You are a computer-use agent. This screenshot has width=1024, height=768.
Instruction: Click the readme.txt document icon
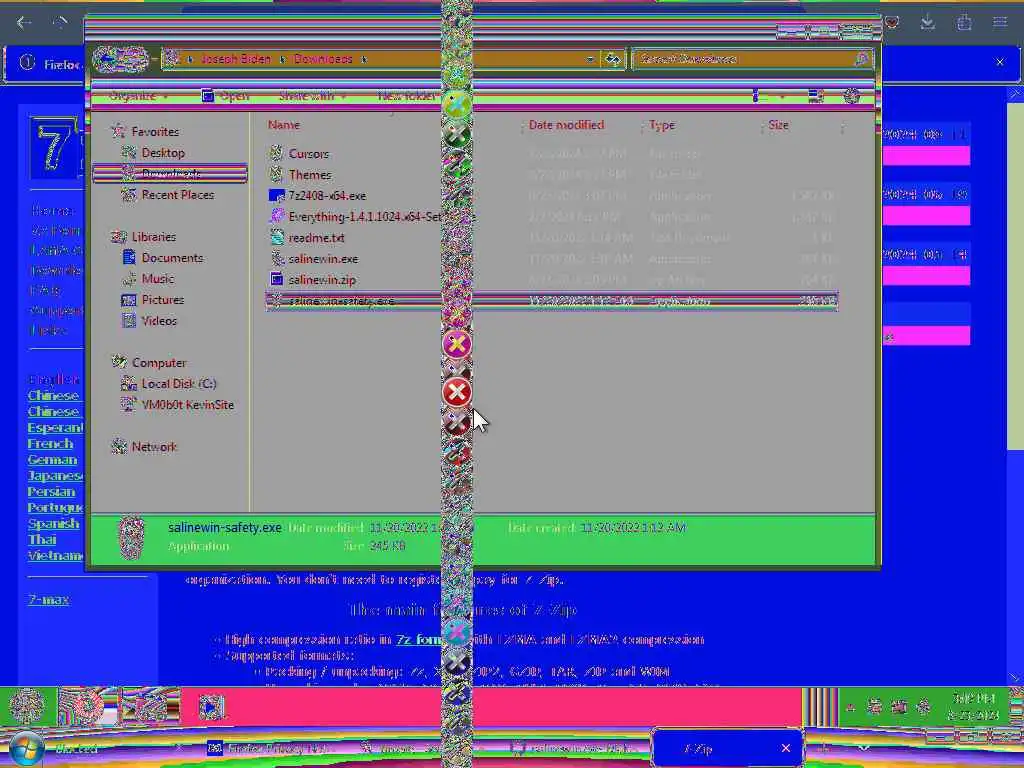point(276,238)
